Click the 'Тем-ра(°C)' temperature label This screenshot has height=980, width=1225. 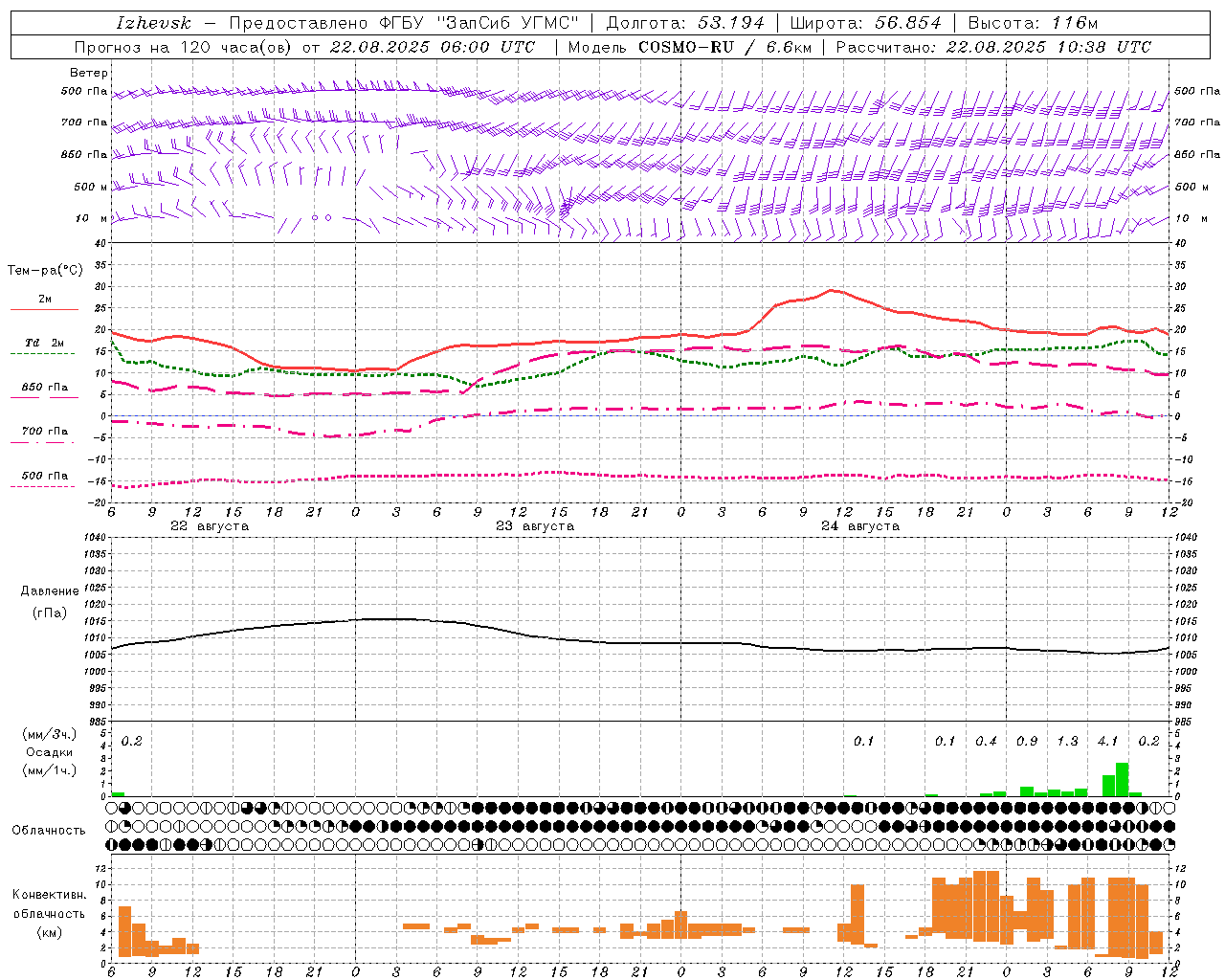45,271
